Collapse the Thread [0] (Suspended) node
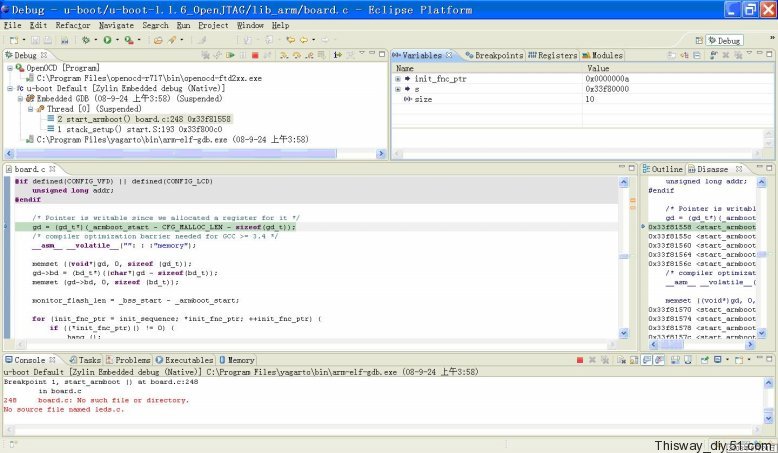Viewport: 778px width, 453px height. point(30,109)
